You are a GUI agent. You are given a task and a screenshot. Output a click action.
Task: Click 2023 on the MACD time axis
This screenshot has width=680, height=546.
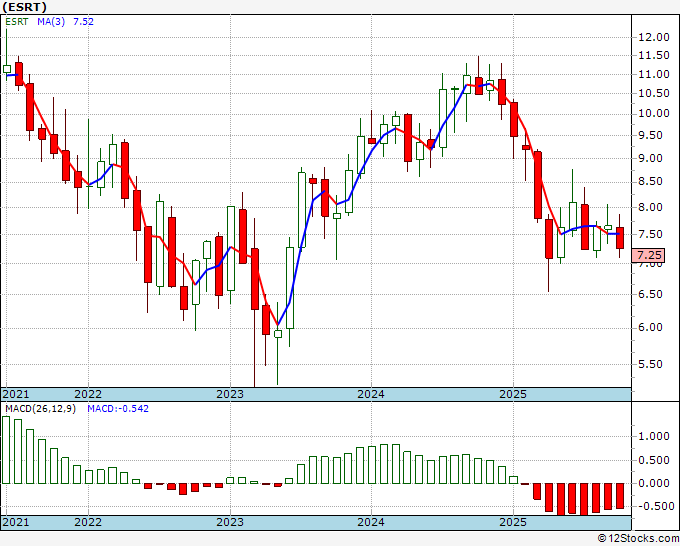click(x=230, y=522)
